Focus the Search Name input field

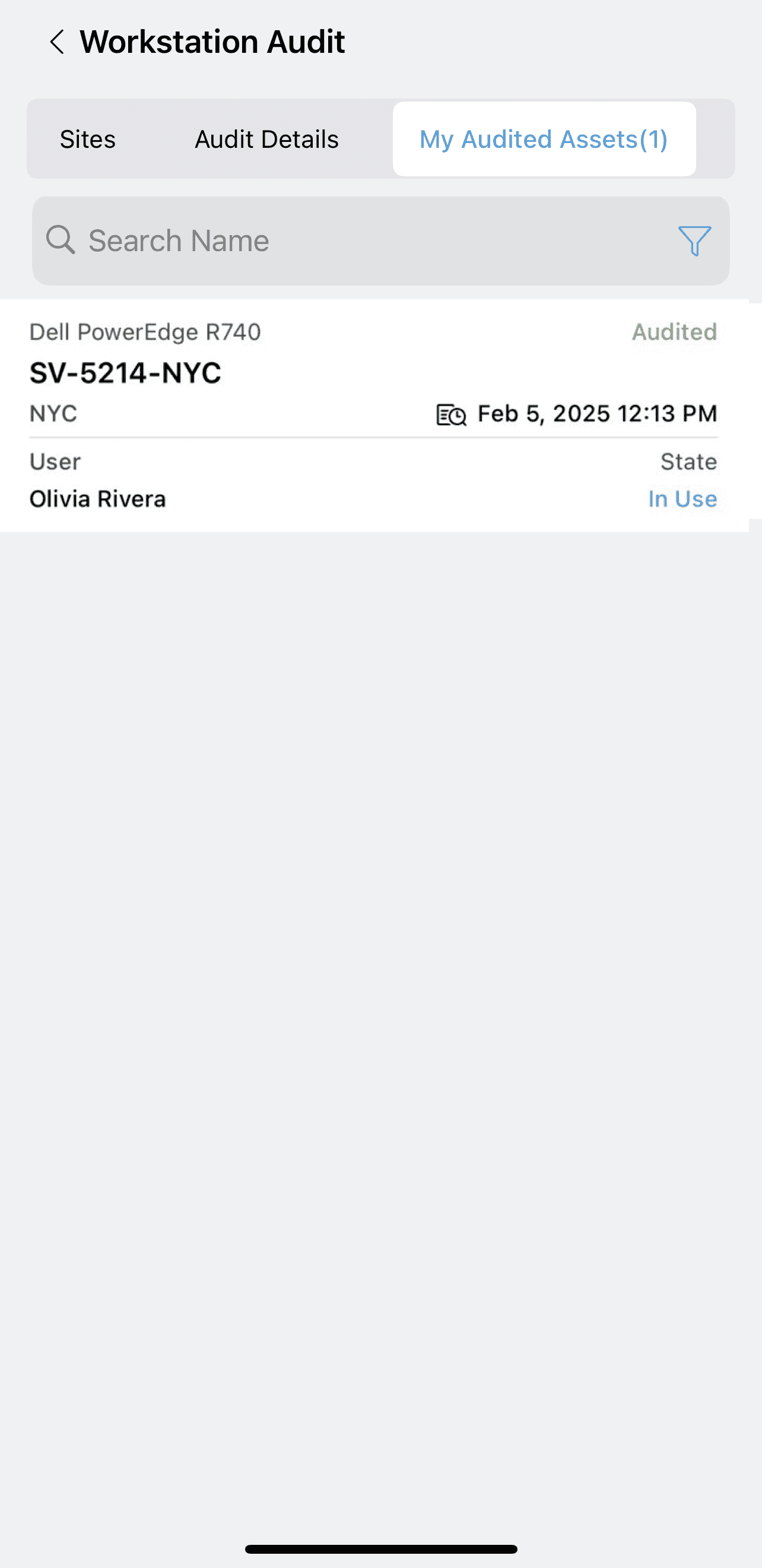click(365, 240)
